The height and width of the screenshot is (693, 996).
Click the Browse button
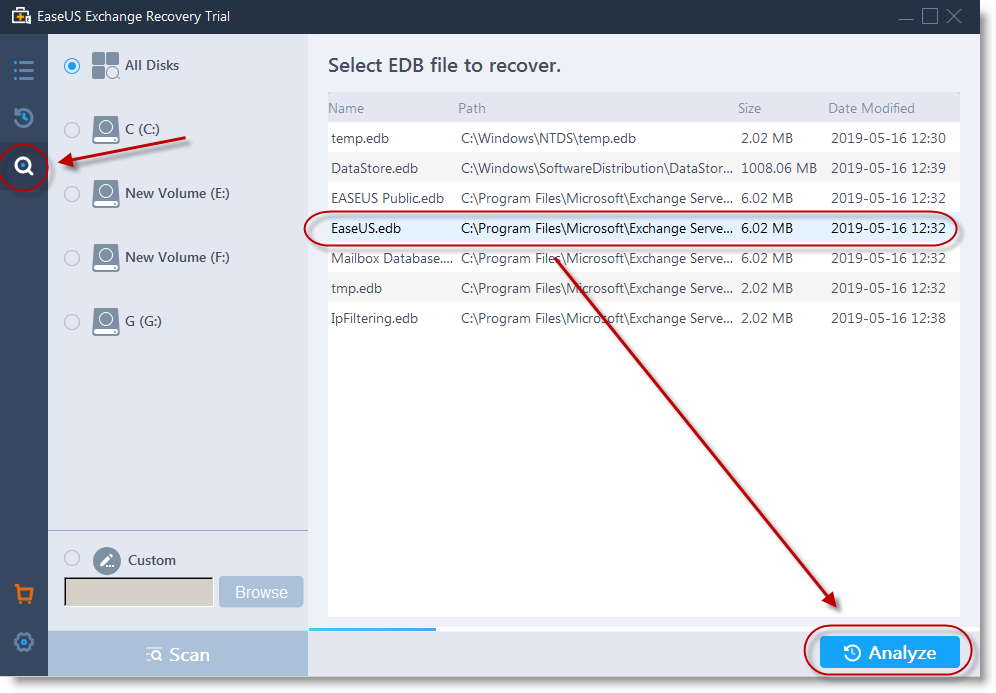[x=261, y=592]
